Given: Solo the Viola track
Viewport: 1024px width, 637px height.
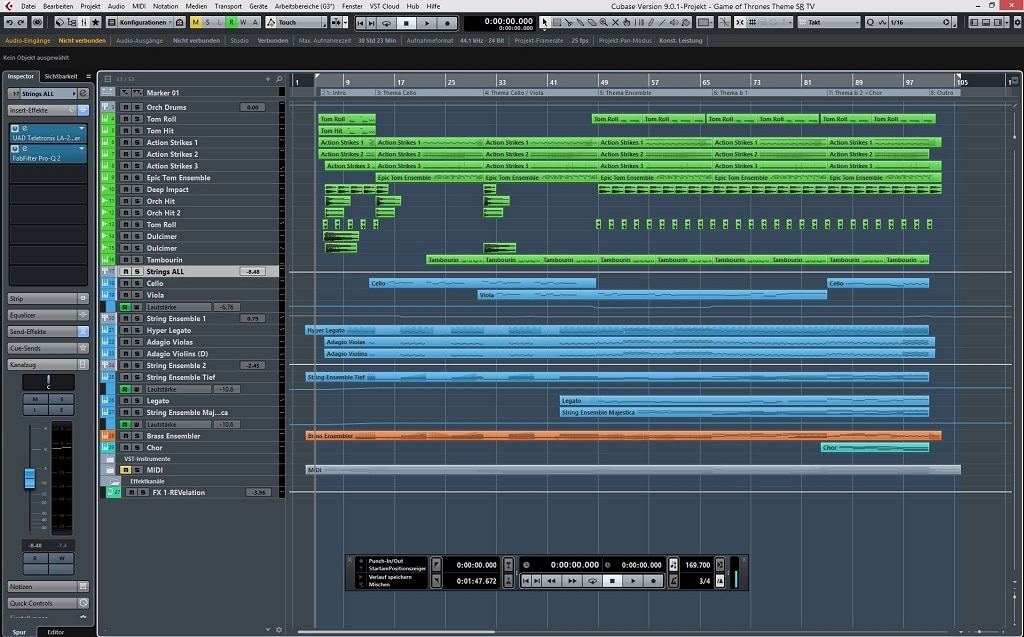Looking at the screenshot, I should point(136,295).
